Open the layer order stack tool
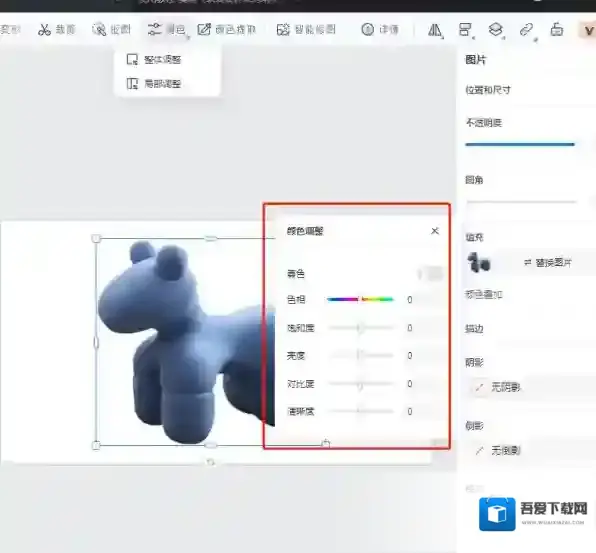The height and width of the screenshot is (553, 596). pos(496,30)
